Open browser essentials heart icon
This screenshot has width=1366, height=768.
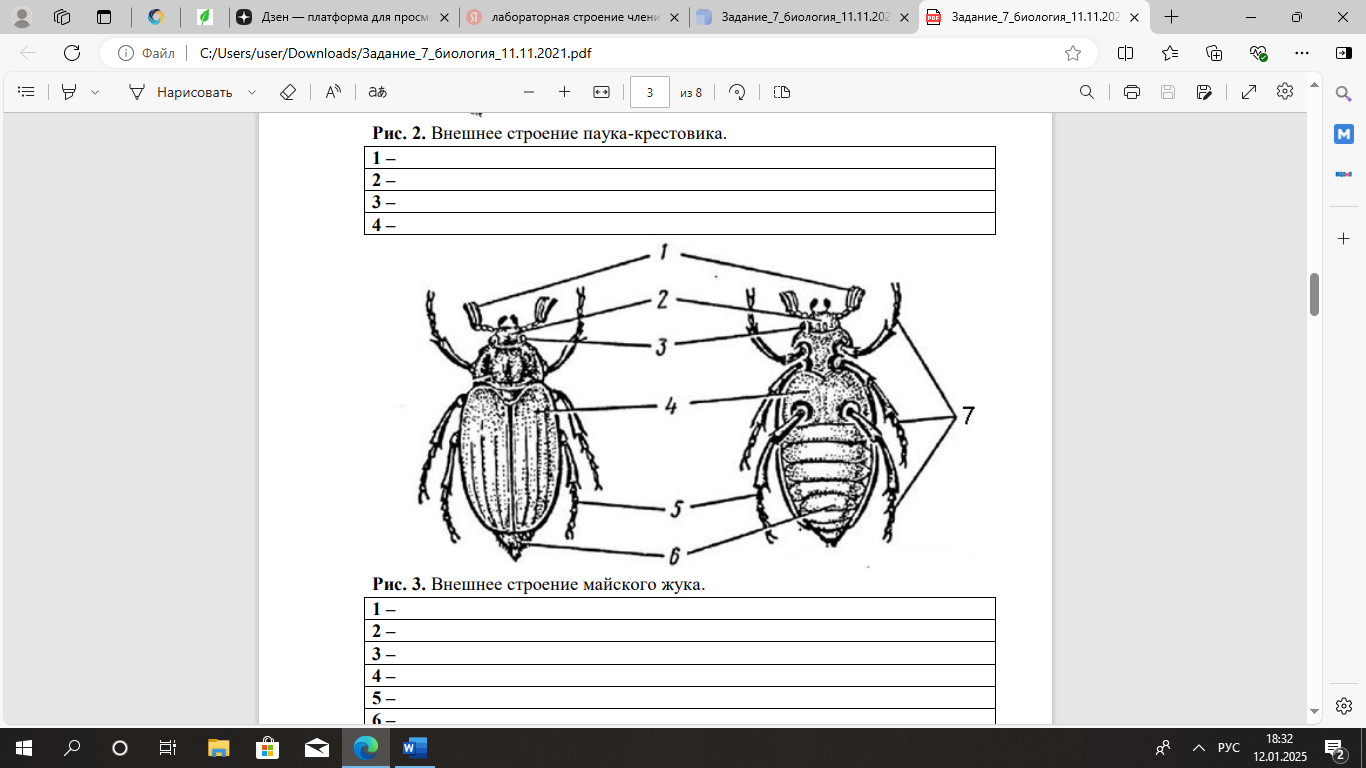point(1258,53)
